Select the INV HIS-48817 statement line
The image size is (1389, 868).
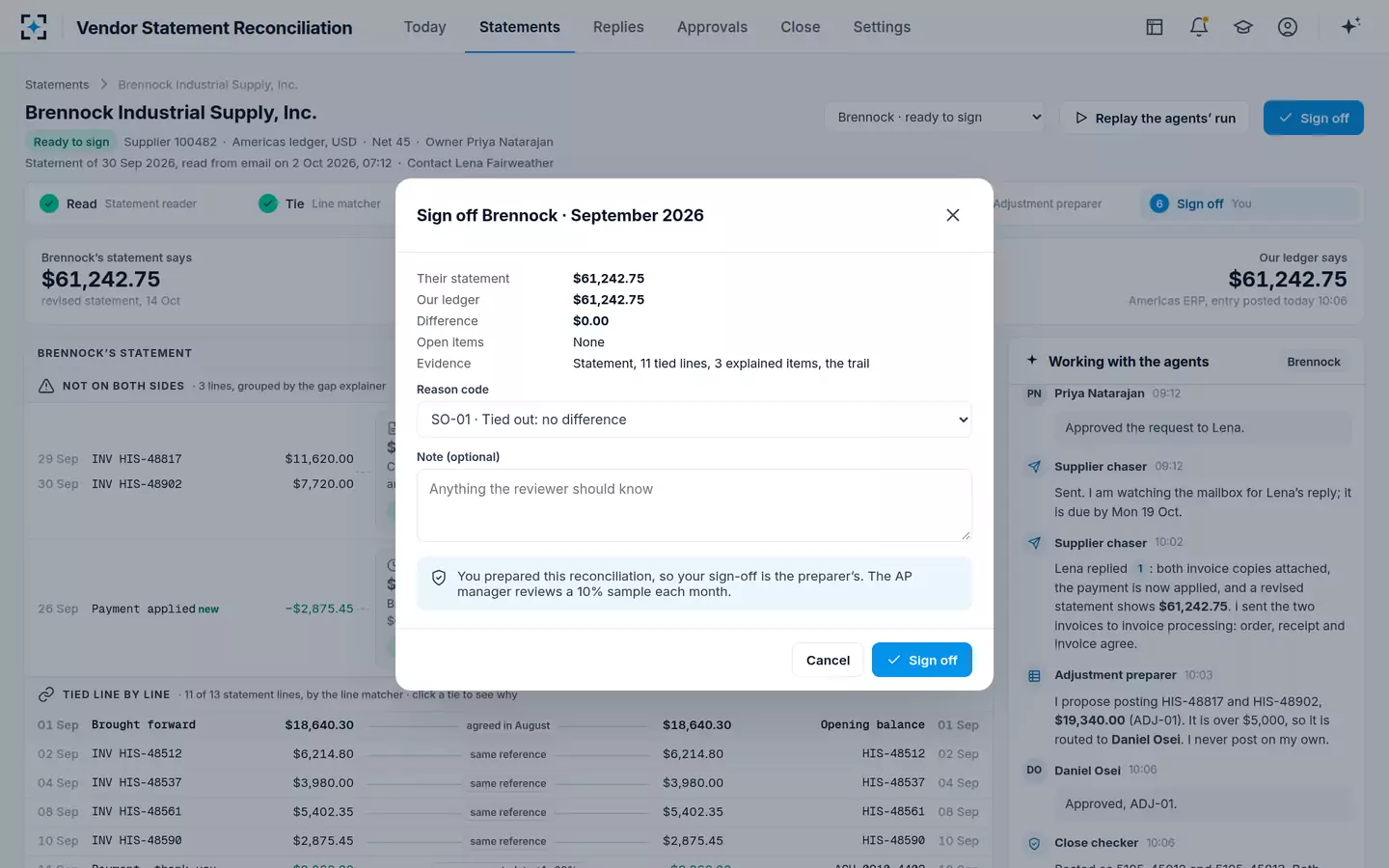point(196,459)
